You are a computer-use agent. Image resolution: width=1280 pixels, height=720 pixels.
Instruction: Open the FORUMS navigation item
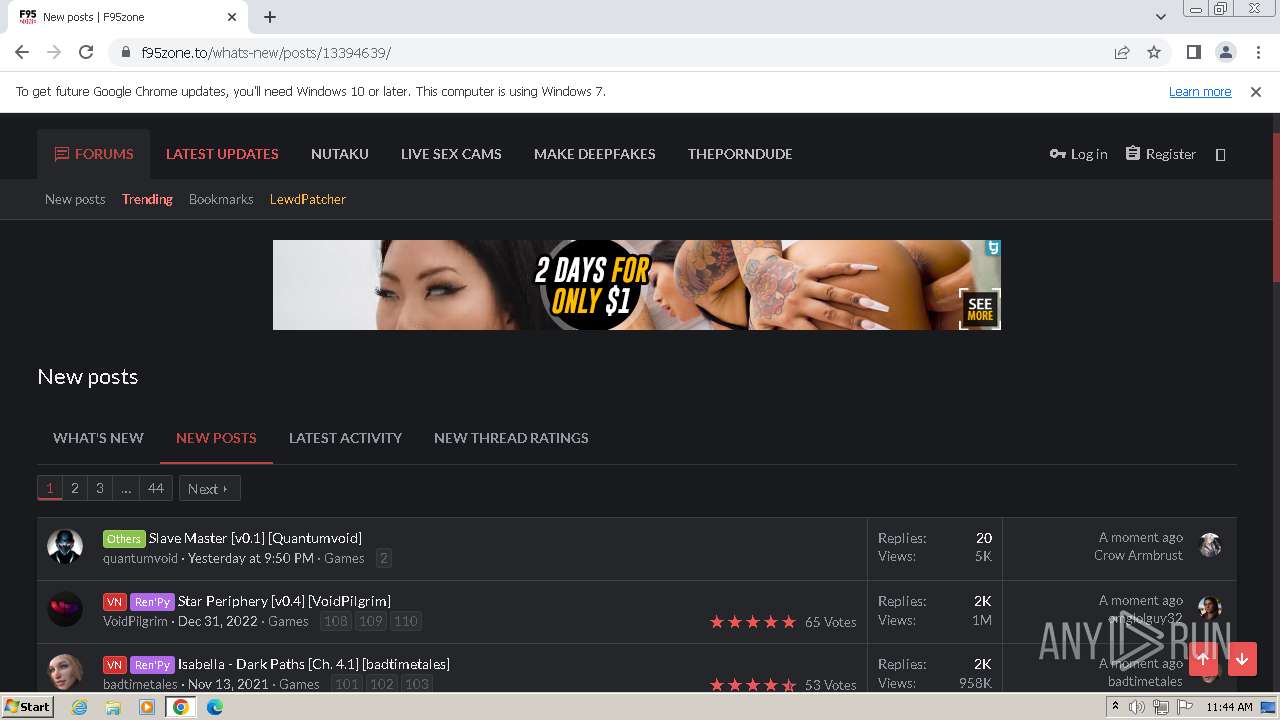[x=94, y=154]
